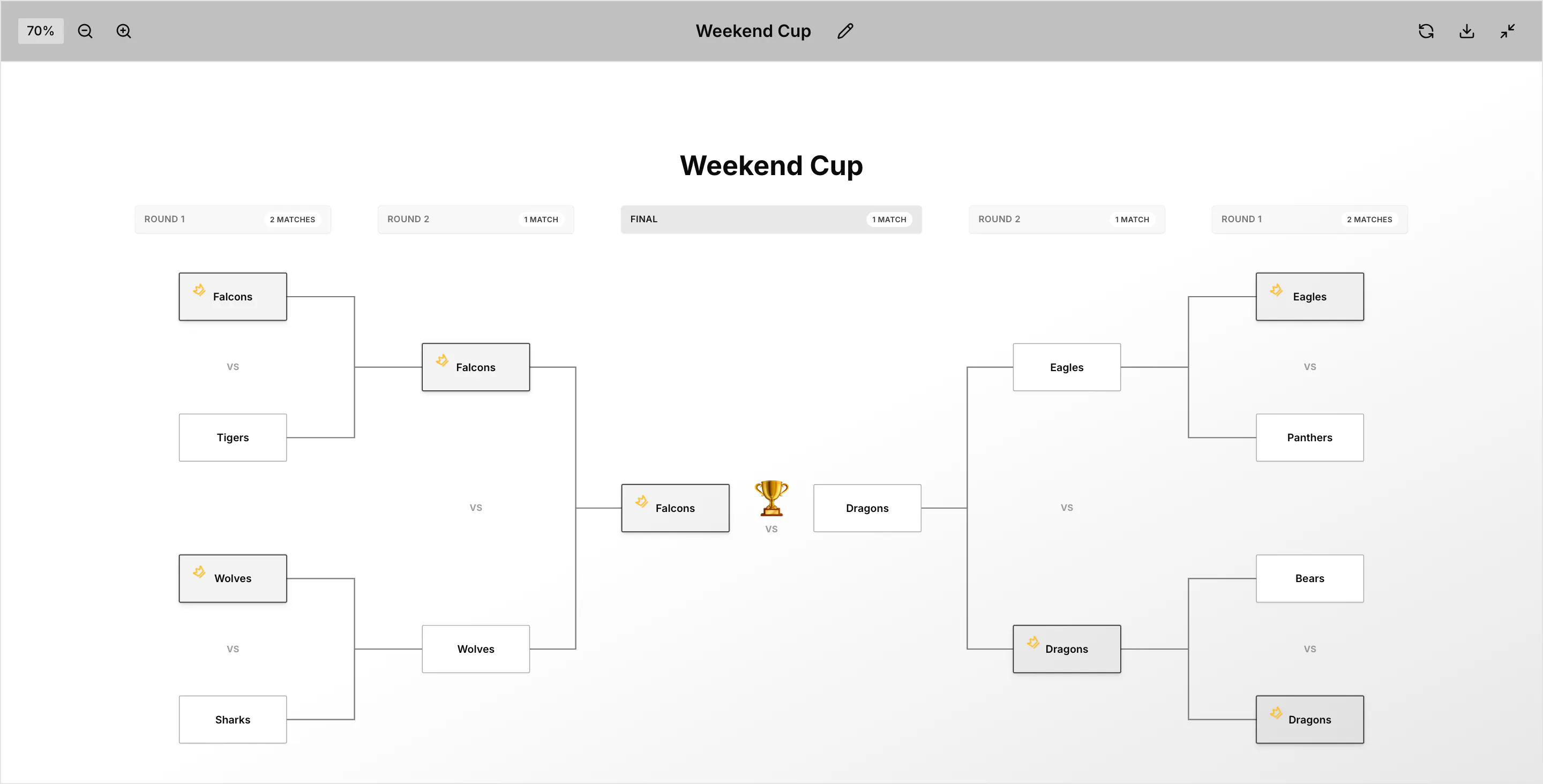Select the FINAL round header
This screenshot has width=1543, height=784.
pyautogui.click(x=771, y=219)
